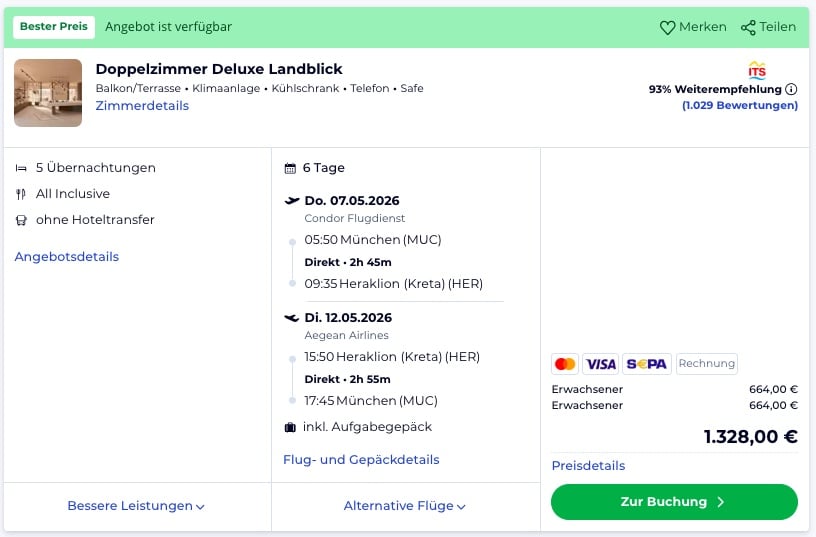Click the Bester Preis badge

pos(54,27)
